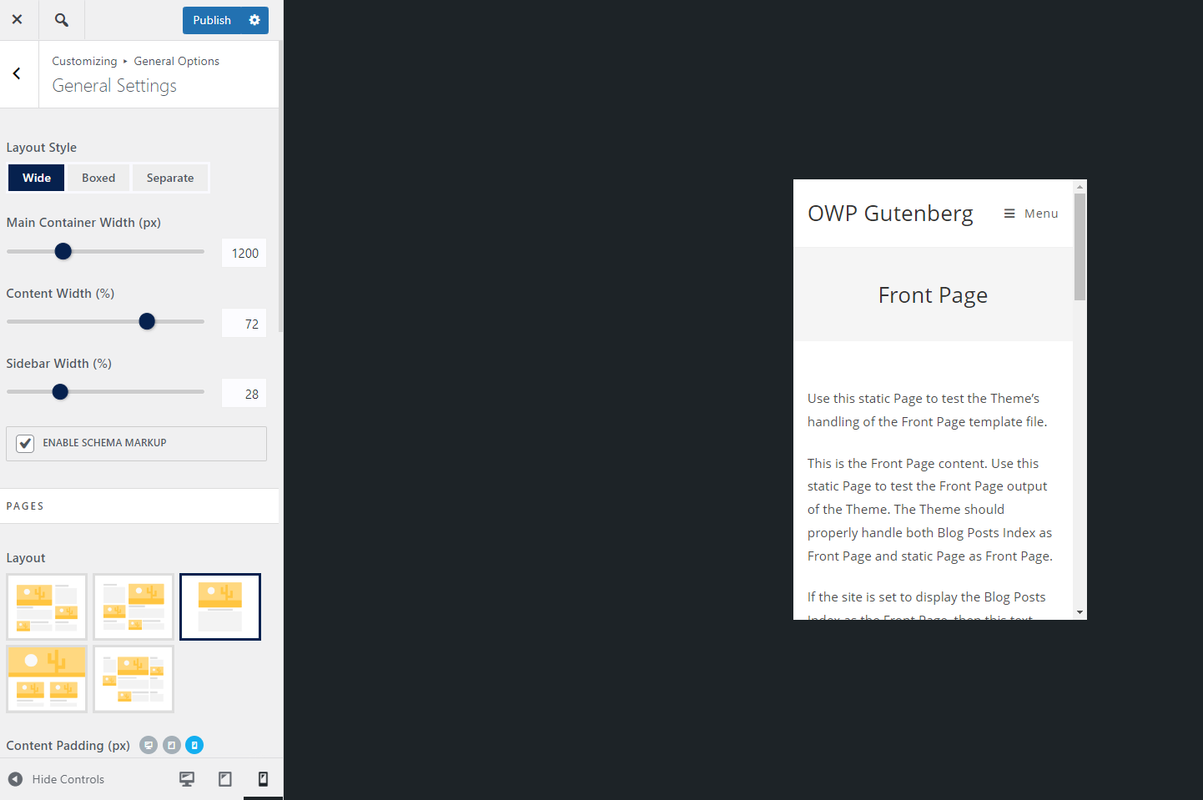
Task: Click the General Settings heading text
Action: (x=114, y=86)
